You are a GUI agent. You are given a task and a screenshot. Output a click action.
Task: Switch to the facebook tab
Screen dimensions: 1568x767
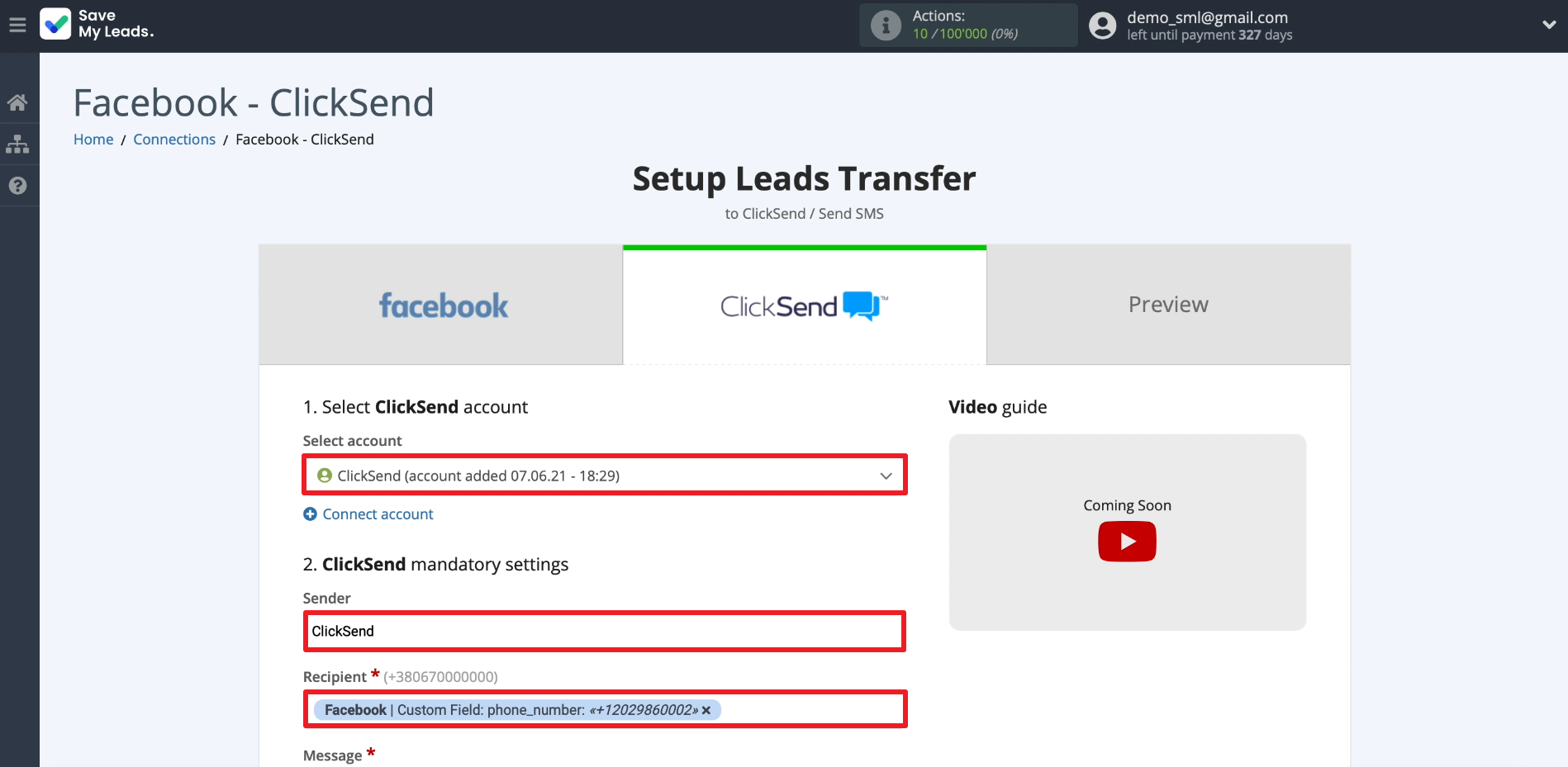click(441, 305)
